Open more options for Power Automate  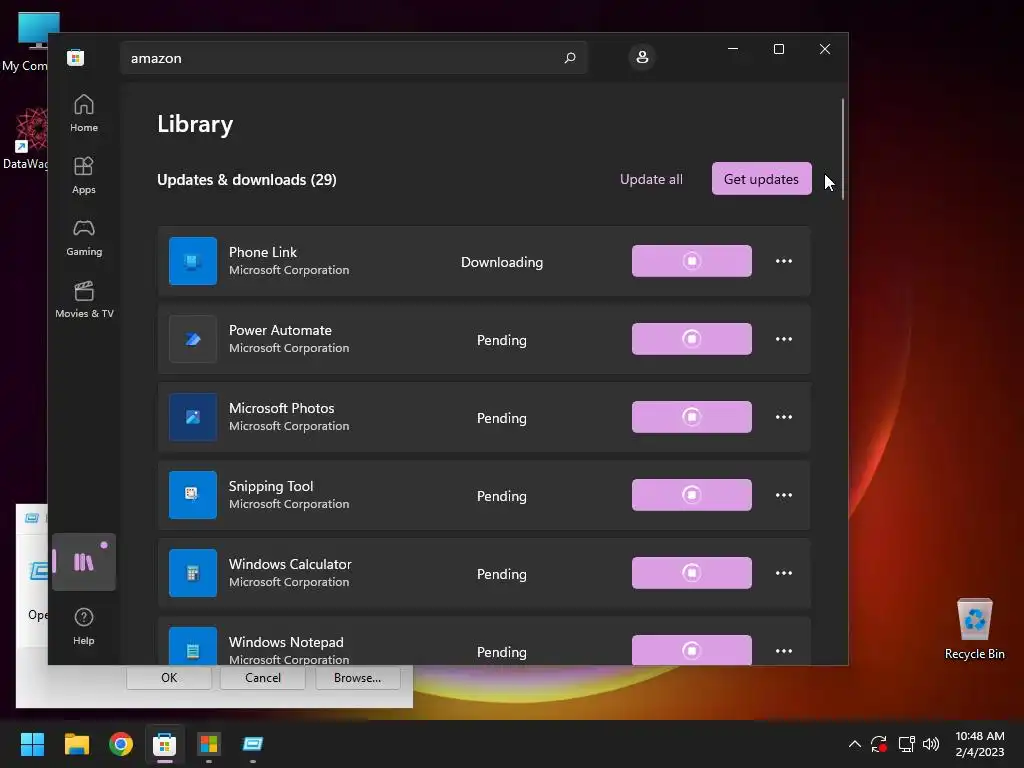[x=784, y=339]
